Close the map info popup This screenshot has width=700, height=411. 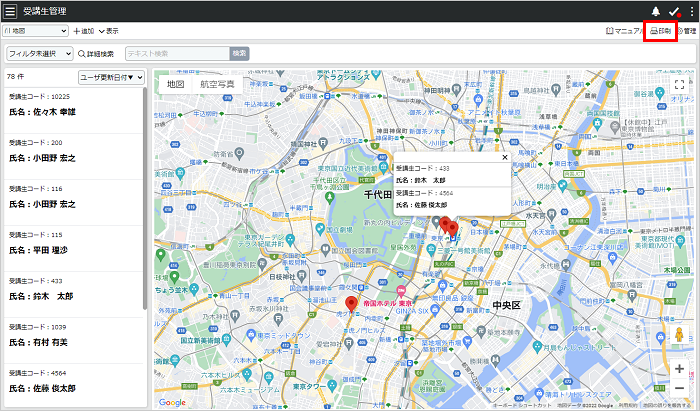click(505, 157)
